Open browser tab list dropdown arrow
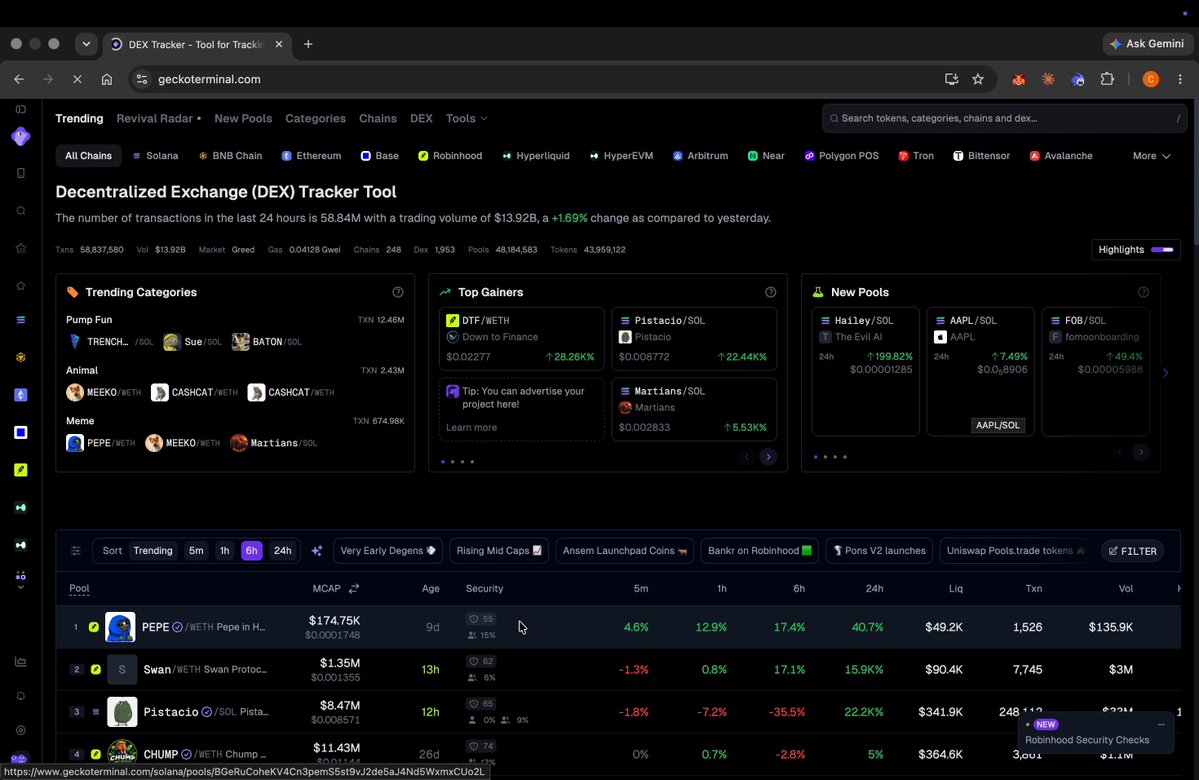 86,44
